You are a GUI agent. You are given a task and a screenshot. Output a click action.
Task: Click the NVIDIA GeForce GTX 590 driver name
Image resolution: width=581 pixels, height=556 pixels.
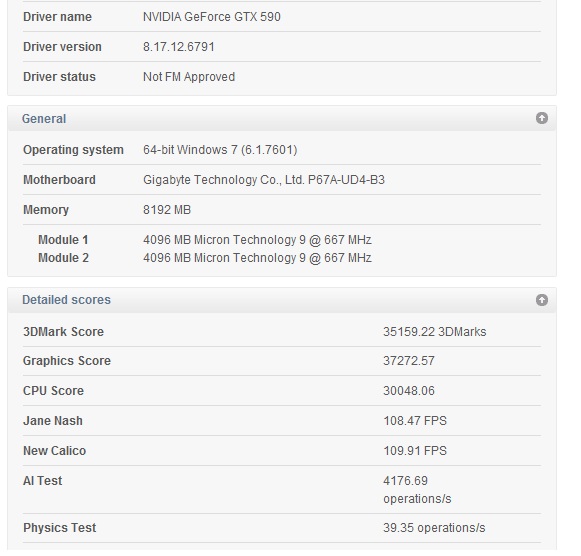pyautogui.click(x=212, y=17)
